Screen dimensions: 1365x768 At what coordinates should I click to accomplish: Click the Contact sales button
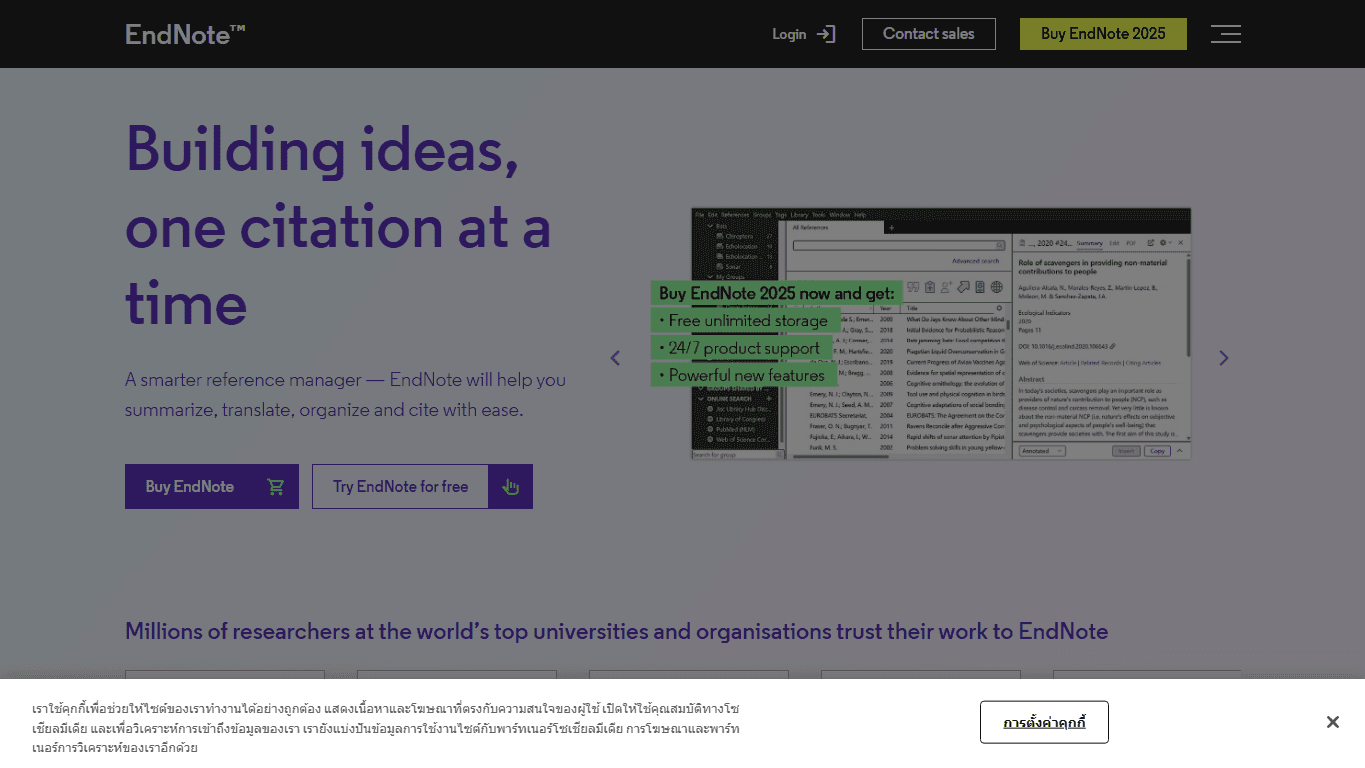(928, 34)
